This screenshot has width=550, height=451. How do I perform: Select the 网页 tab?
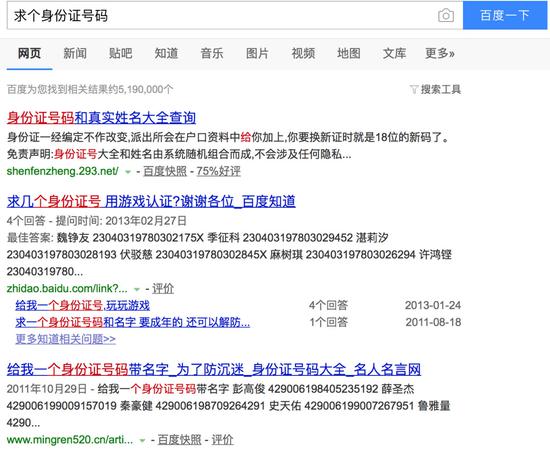click(29, 53)
